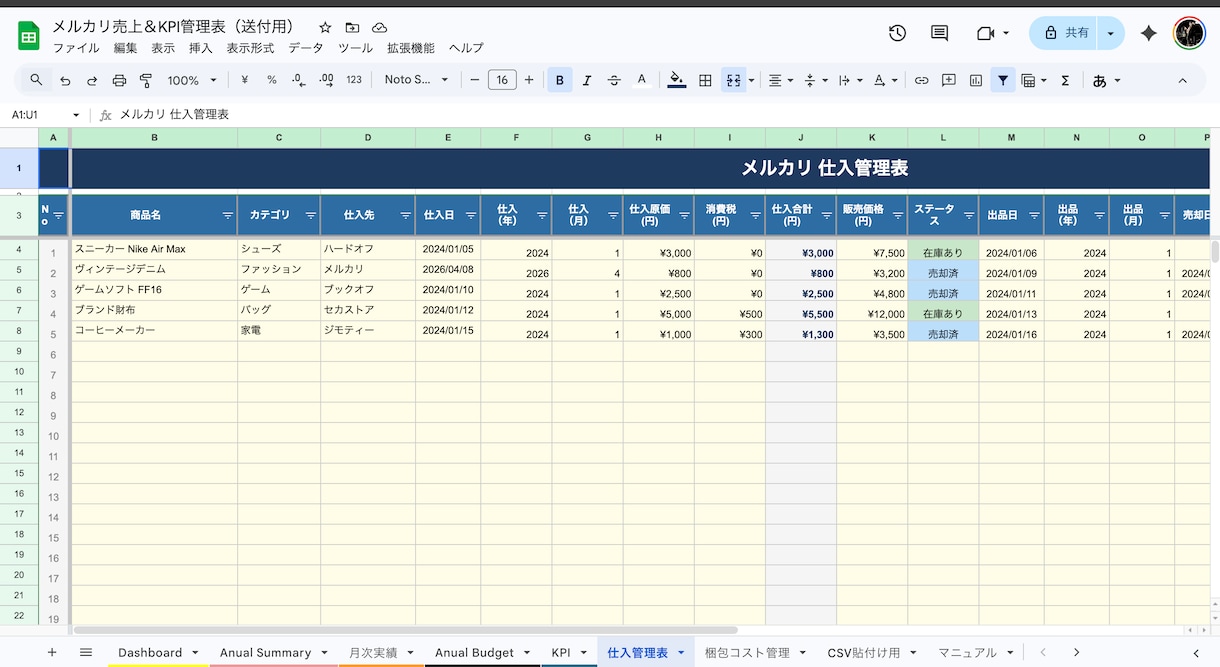Undo the last action
Screen dimensions: 1220x667
65,80
